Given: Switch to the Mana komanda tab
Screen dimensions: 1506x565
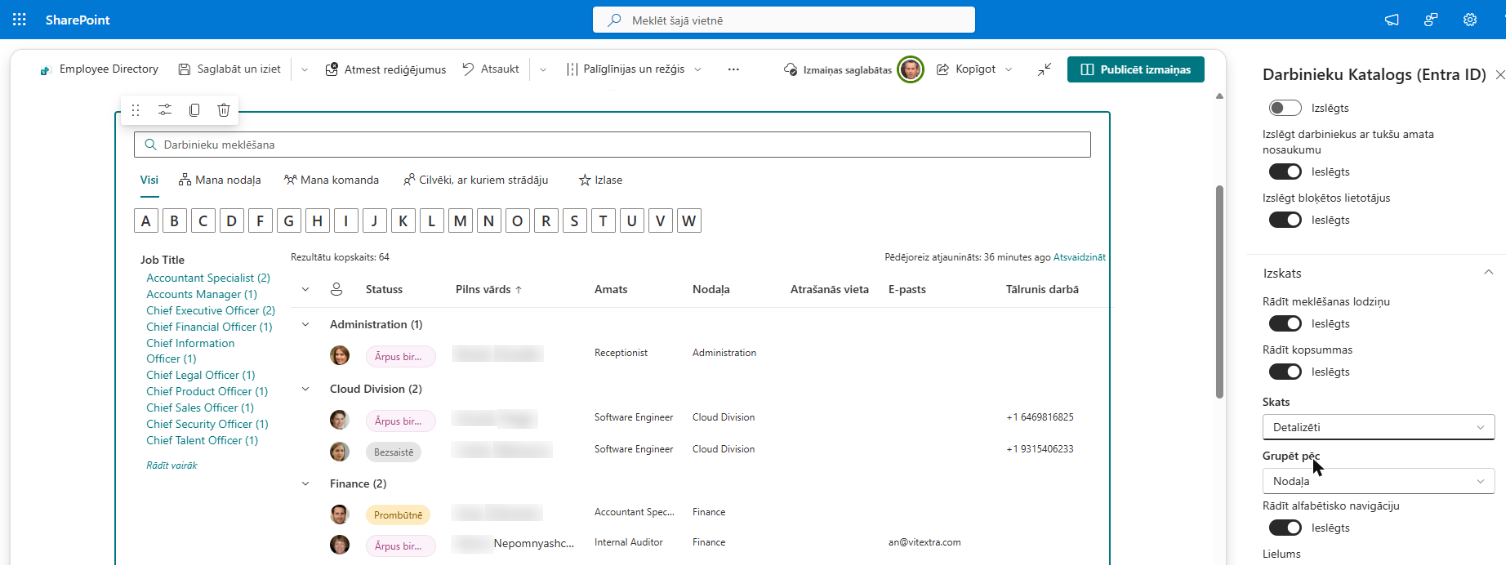Looking at the screenshot, I should [331, 180].
